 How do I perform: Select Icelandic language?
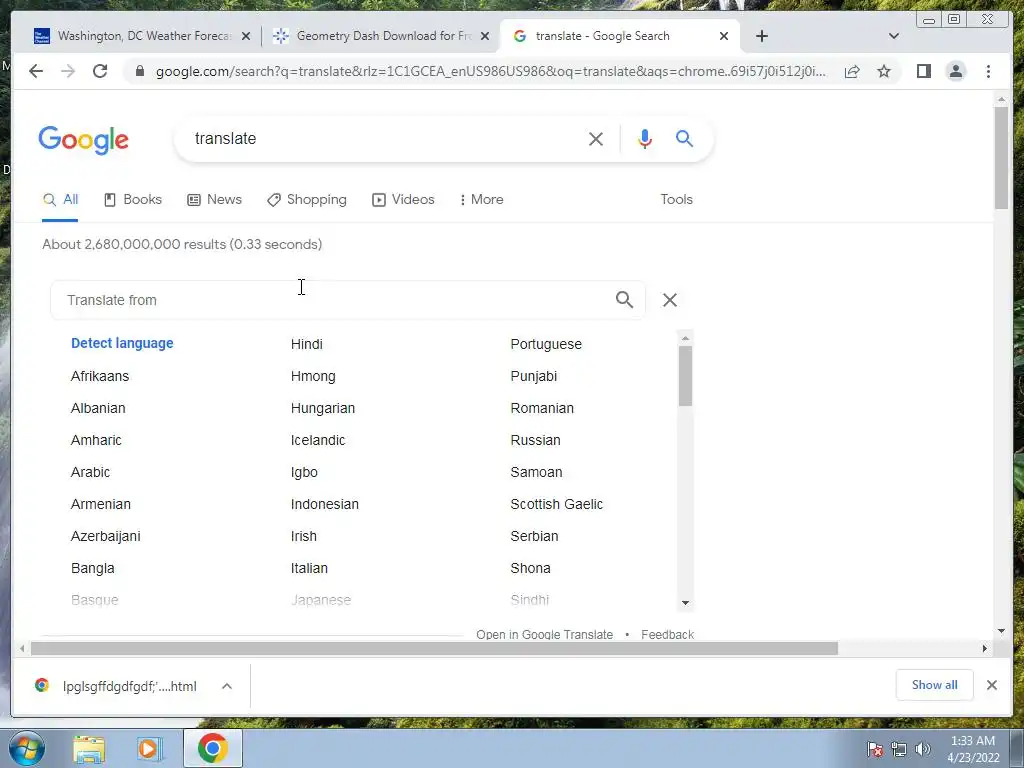pyautogui.click(x=317, y=440)
